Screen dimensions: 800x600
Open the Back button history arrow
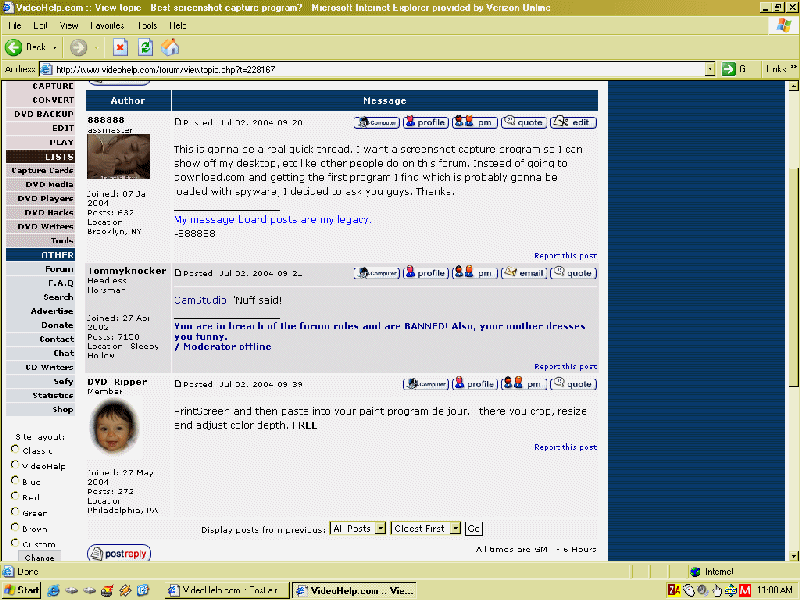pos(55,48)
